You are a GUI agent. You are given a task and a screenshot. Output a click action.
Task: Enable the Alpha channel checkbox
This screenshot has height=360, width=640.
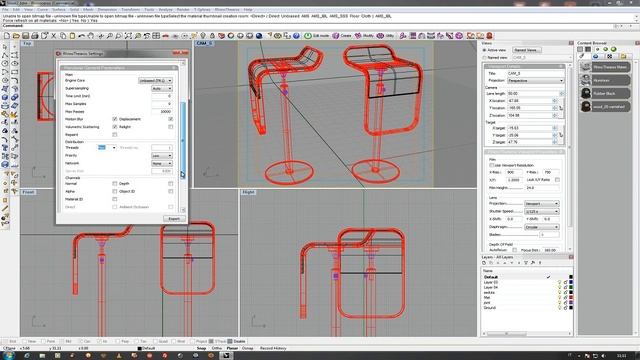pos(115,191)
